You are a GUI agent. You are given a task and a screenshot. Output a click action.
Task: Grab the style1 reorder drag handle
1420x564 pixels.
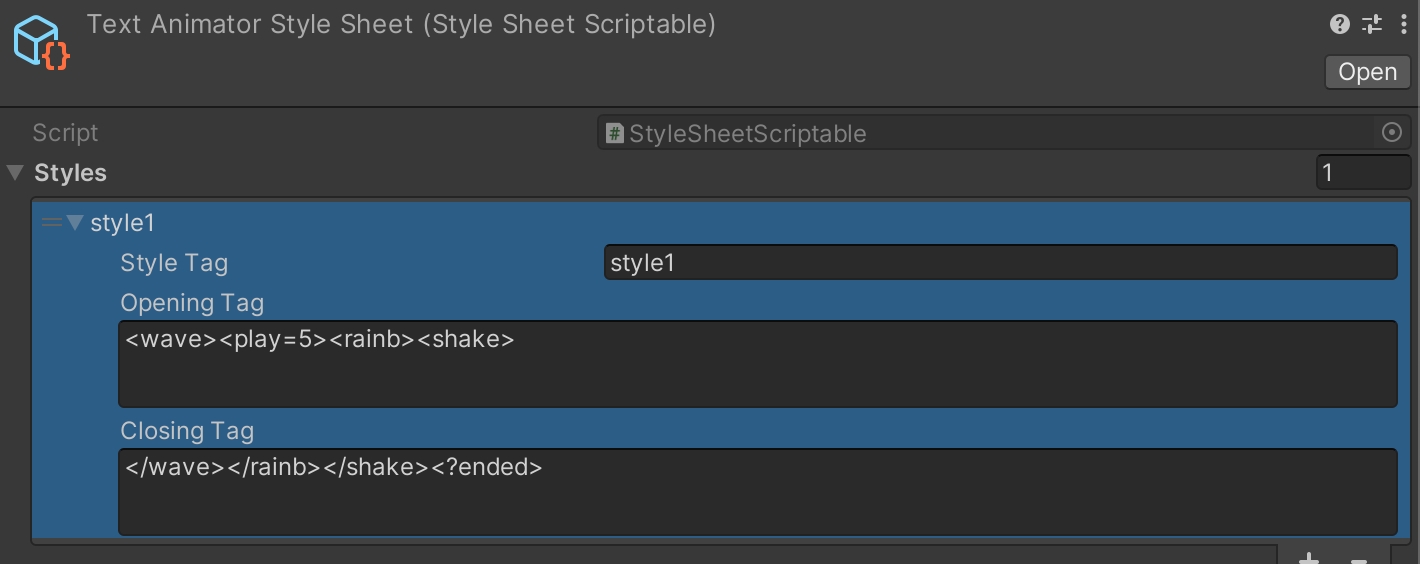click(x=51, y=223)
